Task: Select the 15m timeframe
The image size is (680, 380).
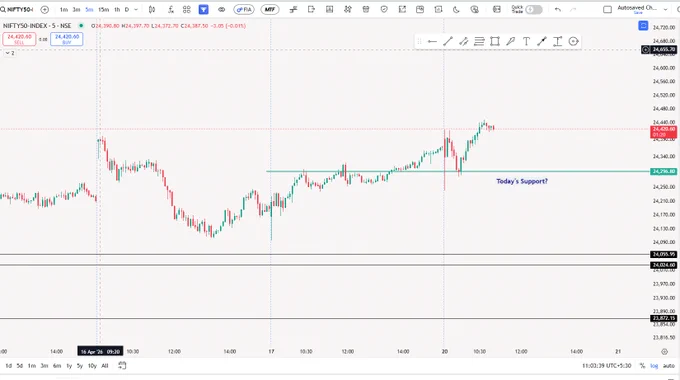Action: tap(104, 10)
